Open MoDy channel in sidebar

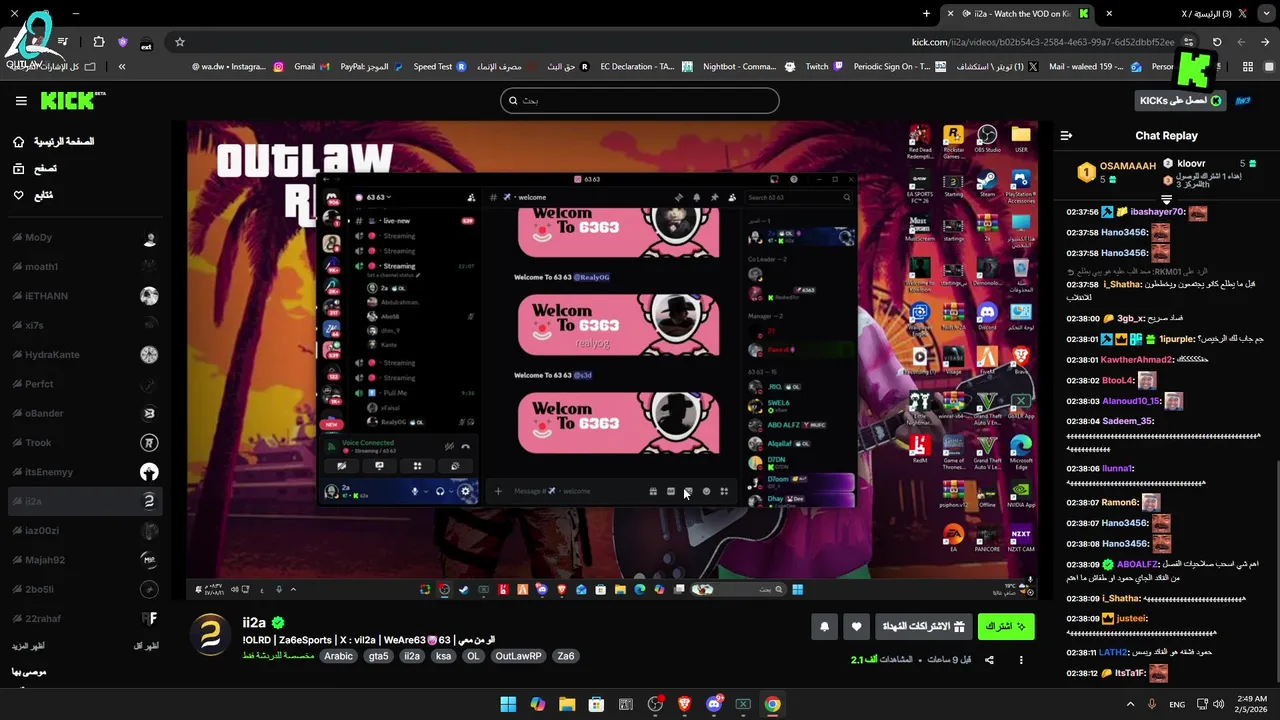coord(84,238)
